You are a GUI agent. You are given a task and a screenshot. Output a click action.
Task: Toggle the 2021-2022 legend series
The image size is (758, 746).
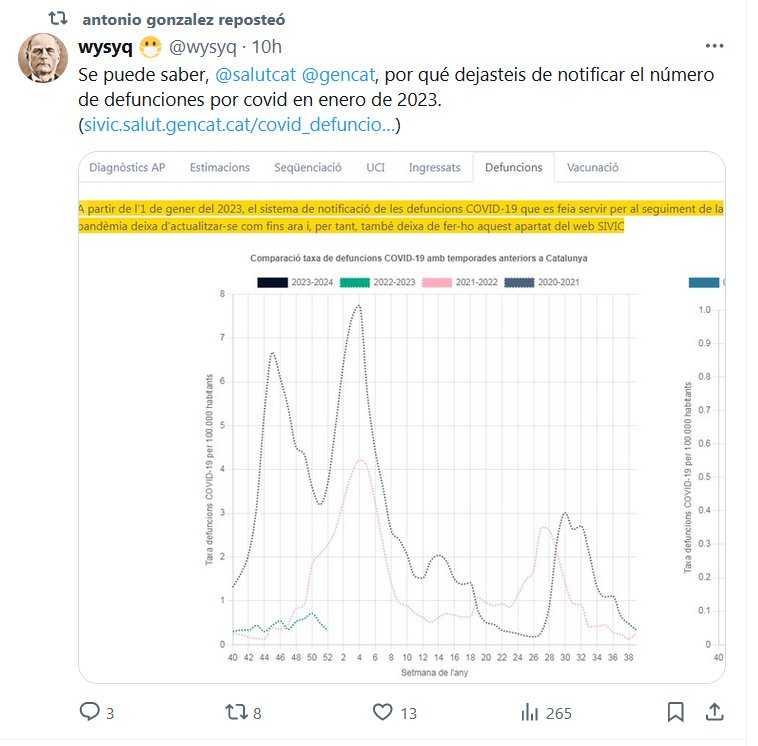(x=434, y=283)
